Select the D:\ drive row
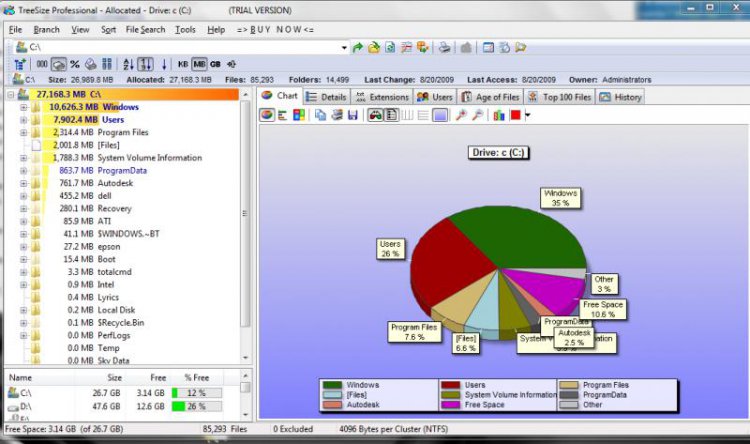750x444 pixels. tap(115, 407)
